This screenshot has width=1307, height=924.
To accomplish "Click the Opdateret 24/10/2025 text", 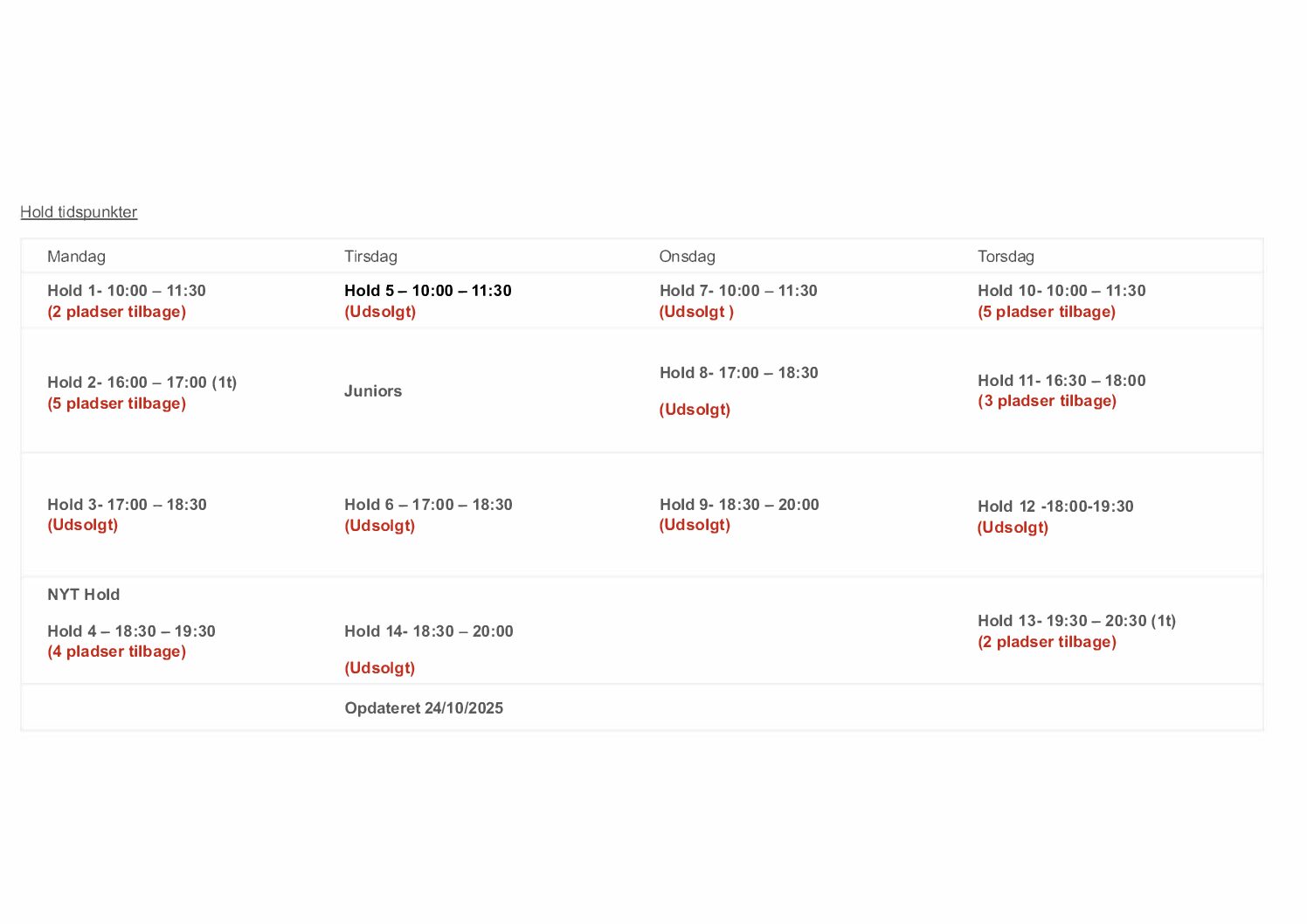I will [x=424, y=708].
